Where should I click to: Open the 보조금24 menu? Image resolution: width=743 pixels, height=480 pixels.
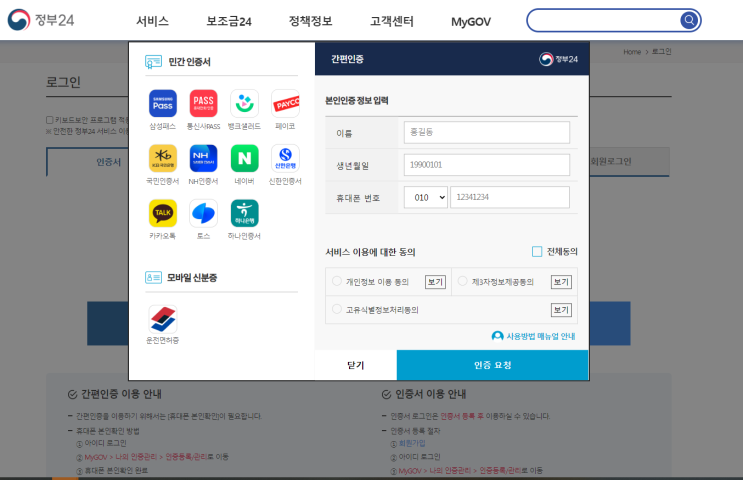pyautogui.click(x=229, y=21)
